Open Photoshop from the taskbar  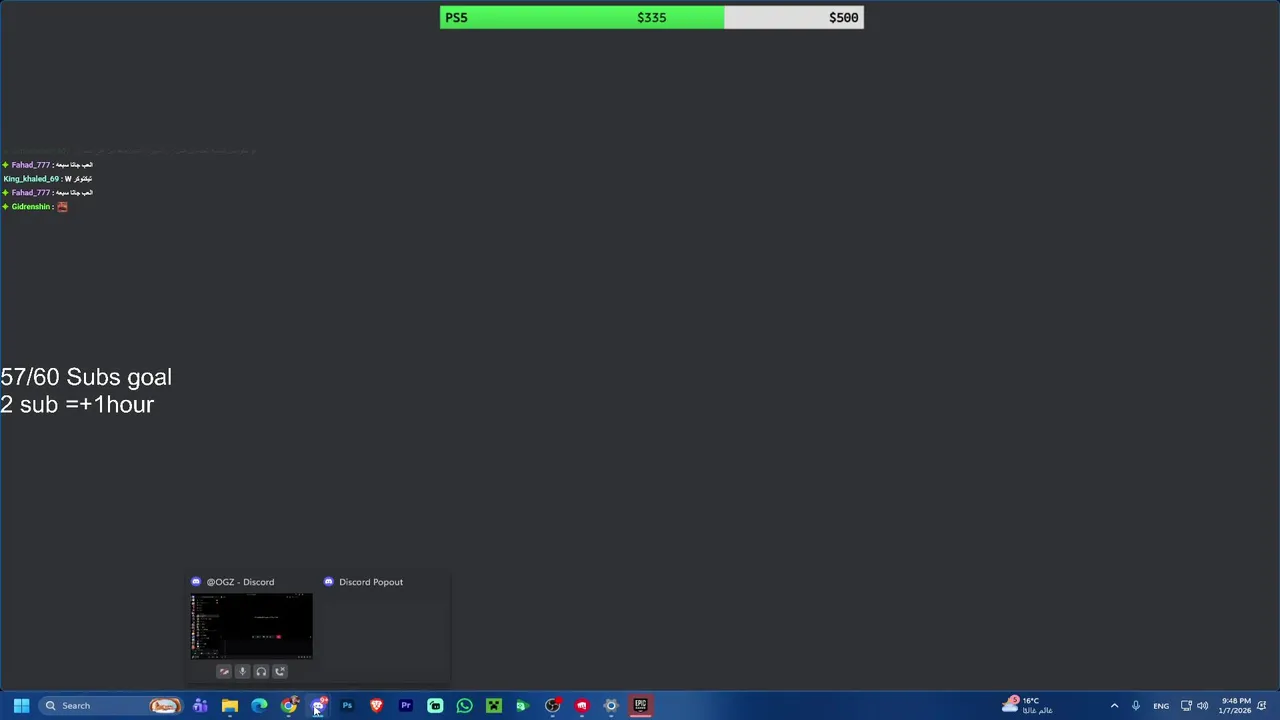click(x=347, y=706)
